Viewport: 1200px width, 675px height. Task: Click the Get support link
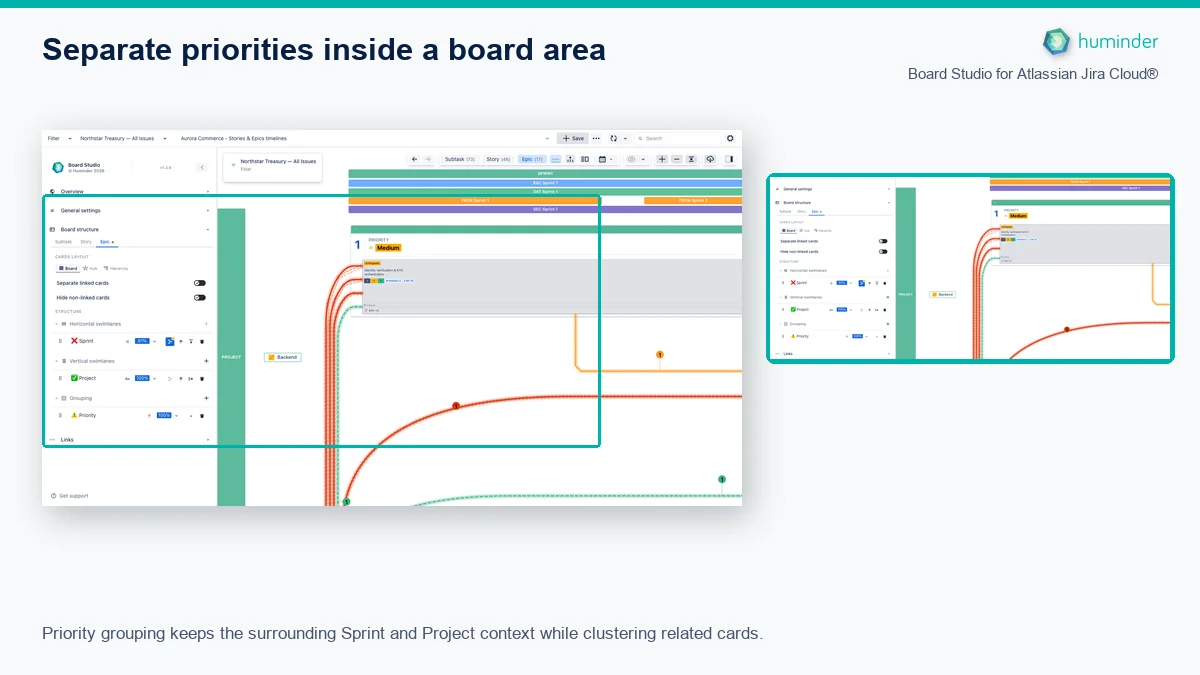(70, 496)
